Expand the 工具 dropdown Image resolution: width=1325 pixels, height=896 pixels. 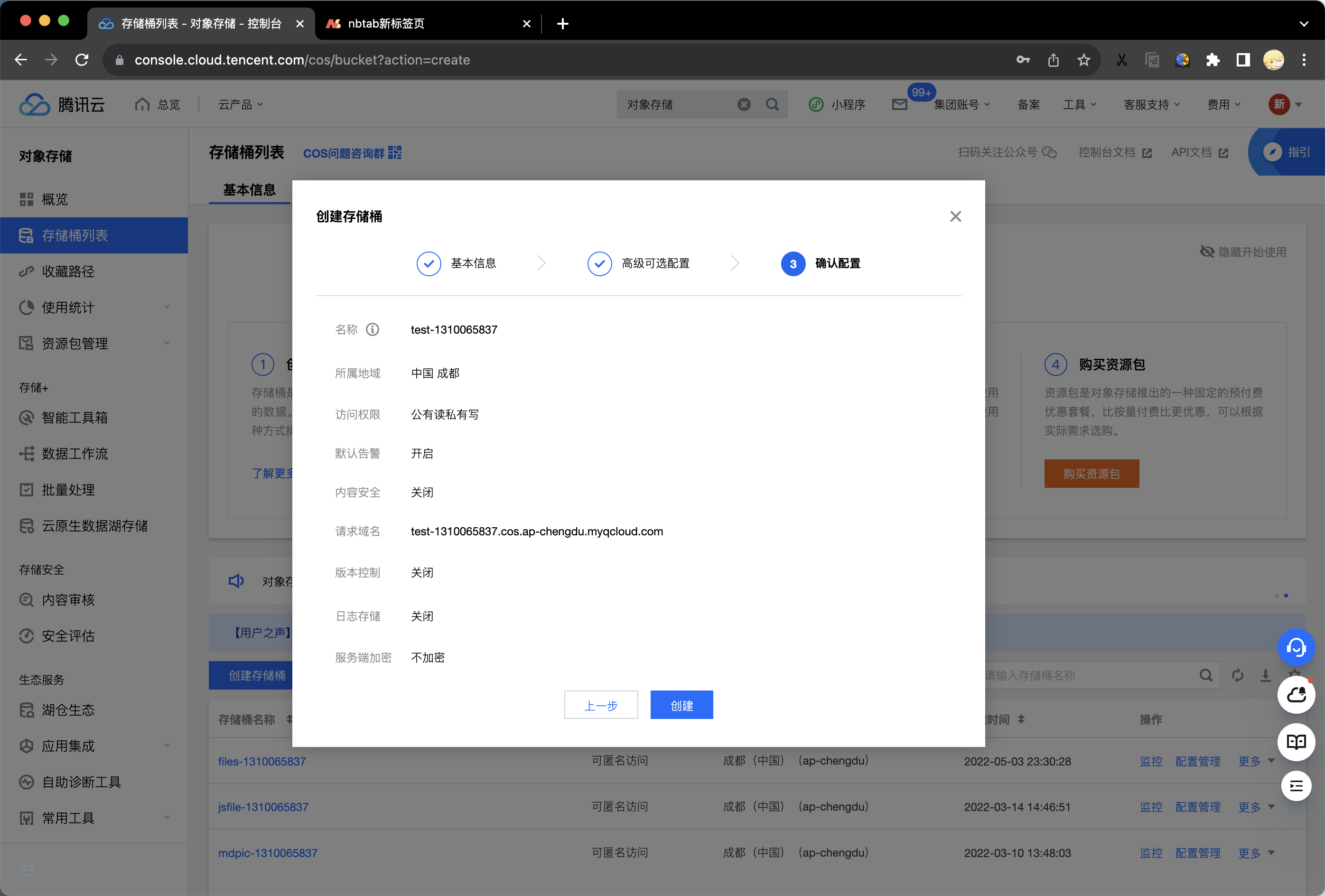click(1079, 104)
